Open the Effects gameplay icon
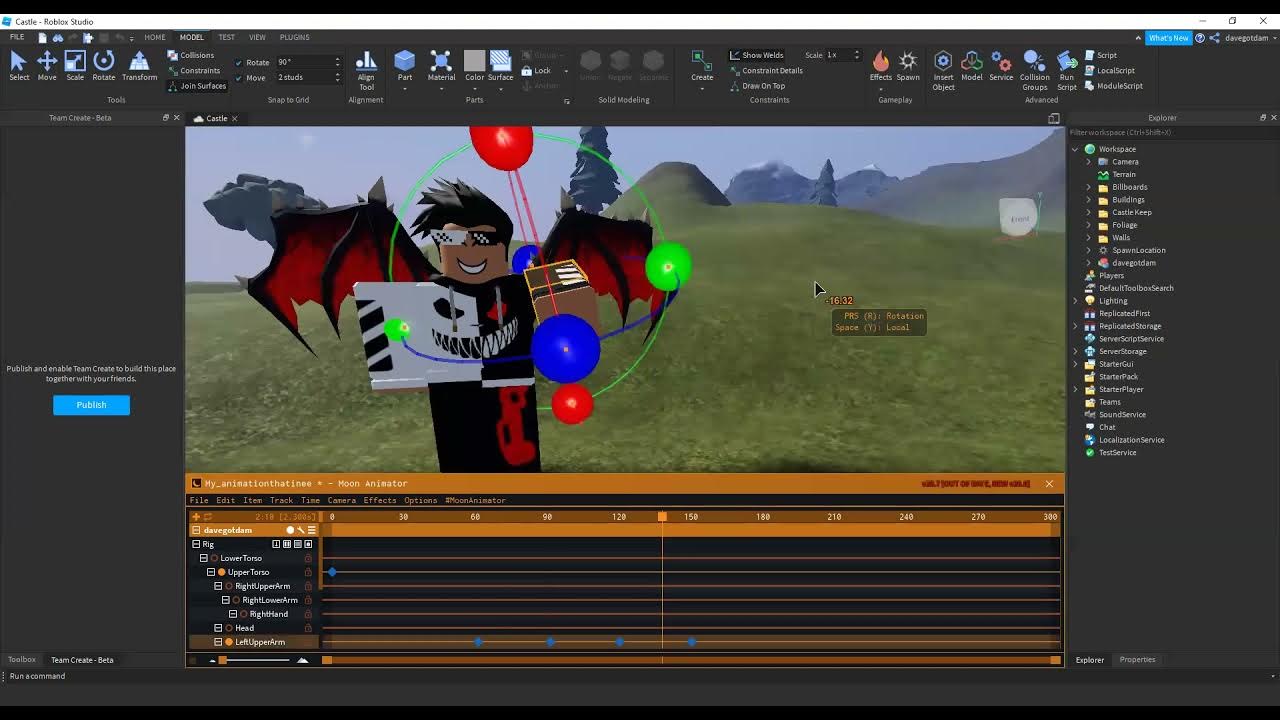The height and width of the screenshot is (720, 1280). click(x=881, y=66)
